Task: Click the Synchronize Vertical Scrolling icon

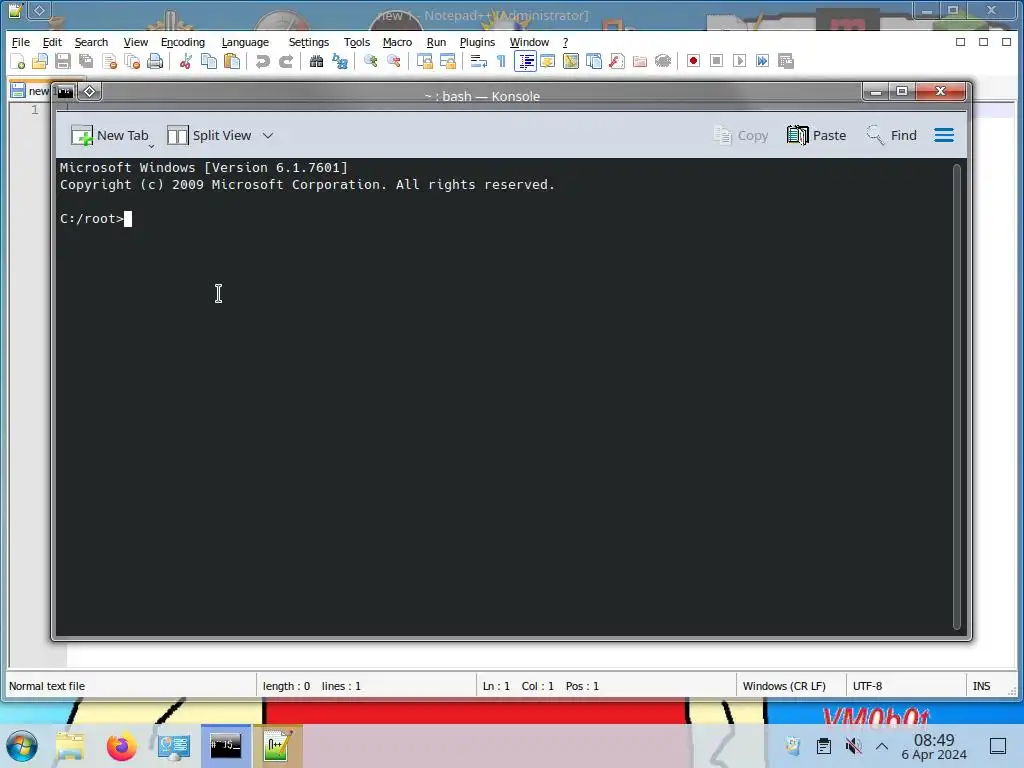Action: (x=424, y=61)
